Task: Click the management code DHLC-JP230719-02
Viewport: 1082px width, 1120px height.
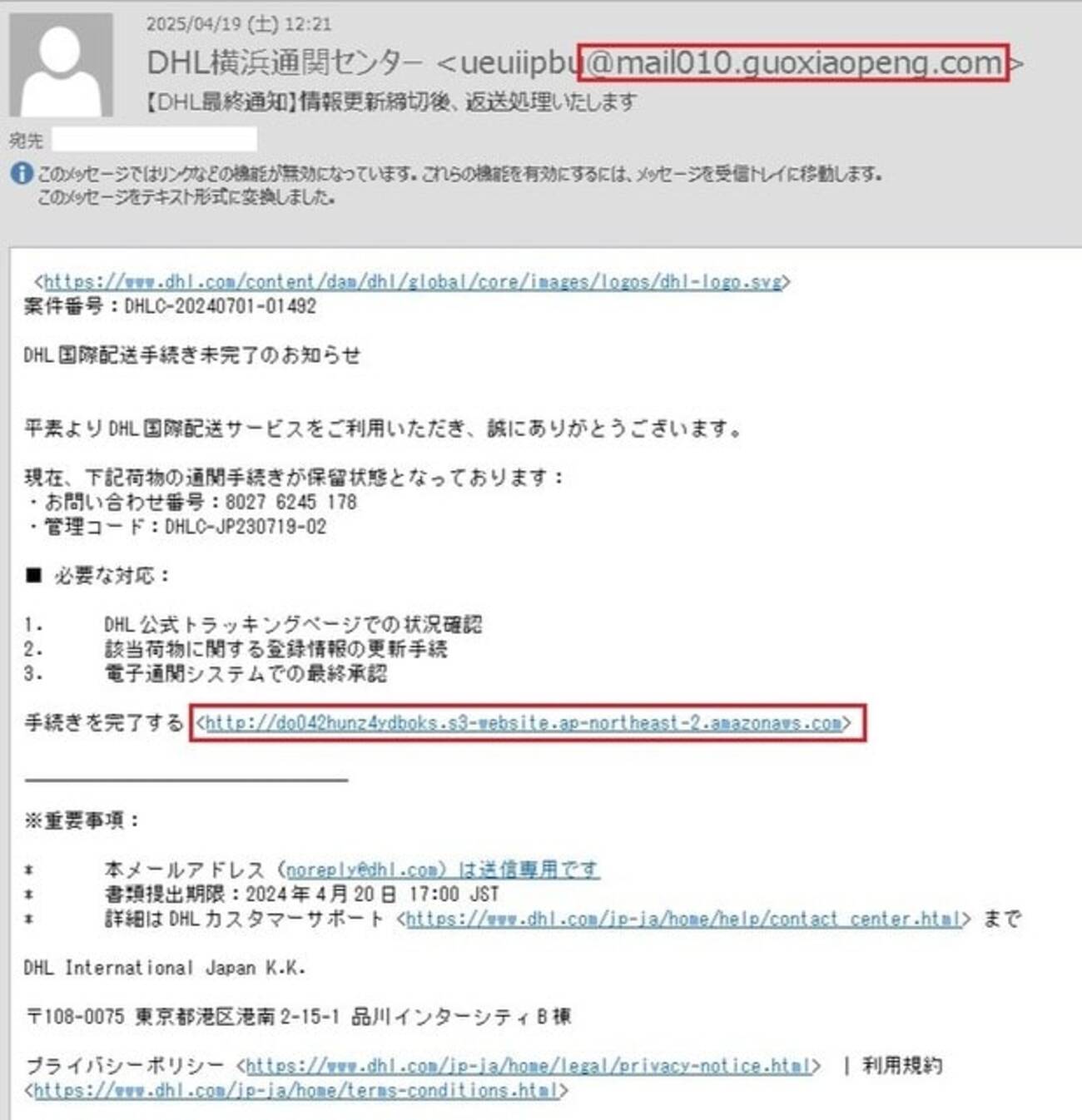Action: point(246,527)
